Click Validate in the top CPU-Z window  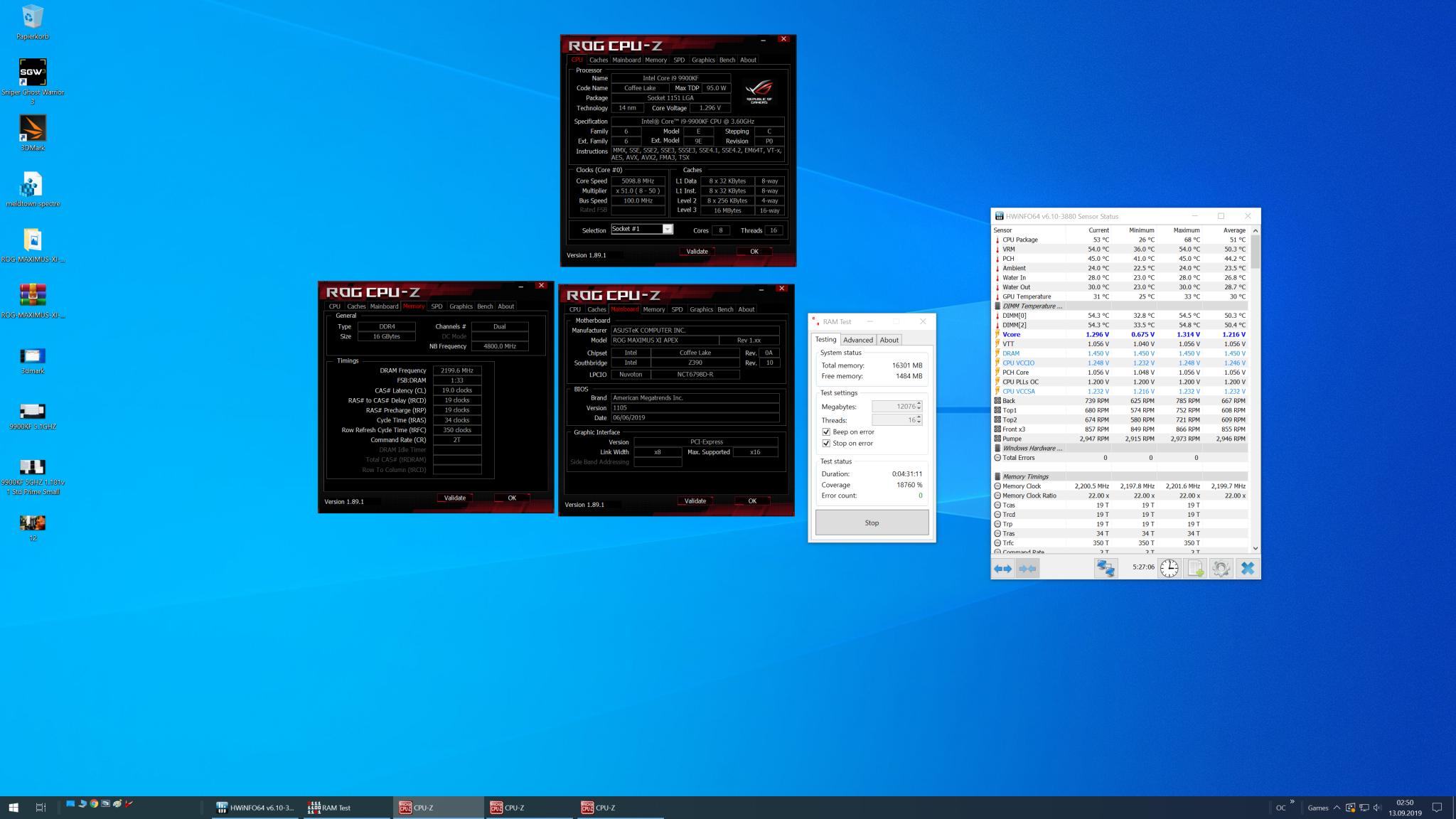click(x=697, y=251)
